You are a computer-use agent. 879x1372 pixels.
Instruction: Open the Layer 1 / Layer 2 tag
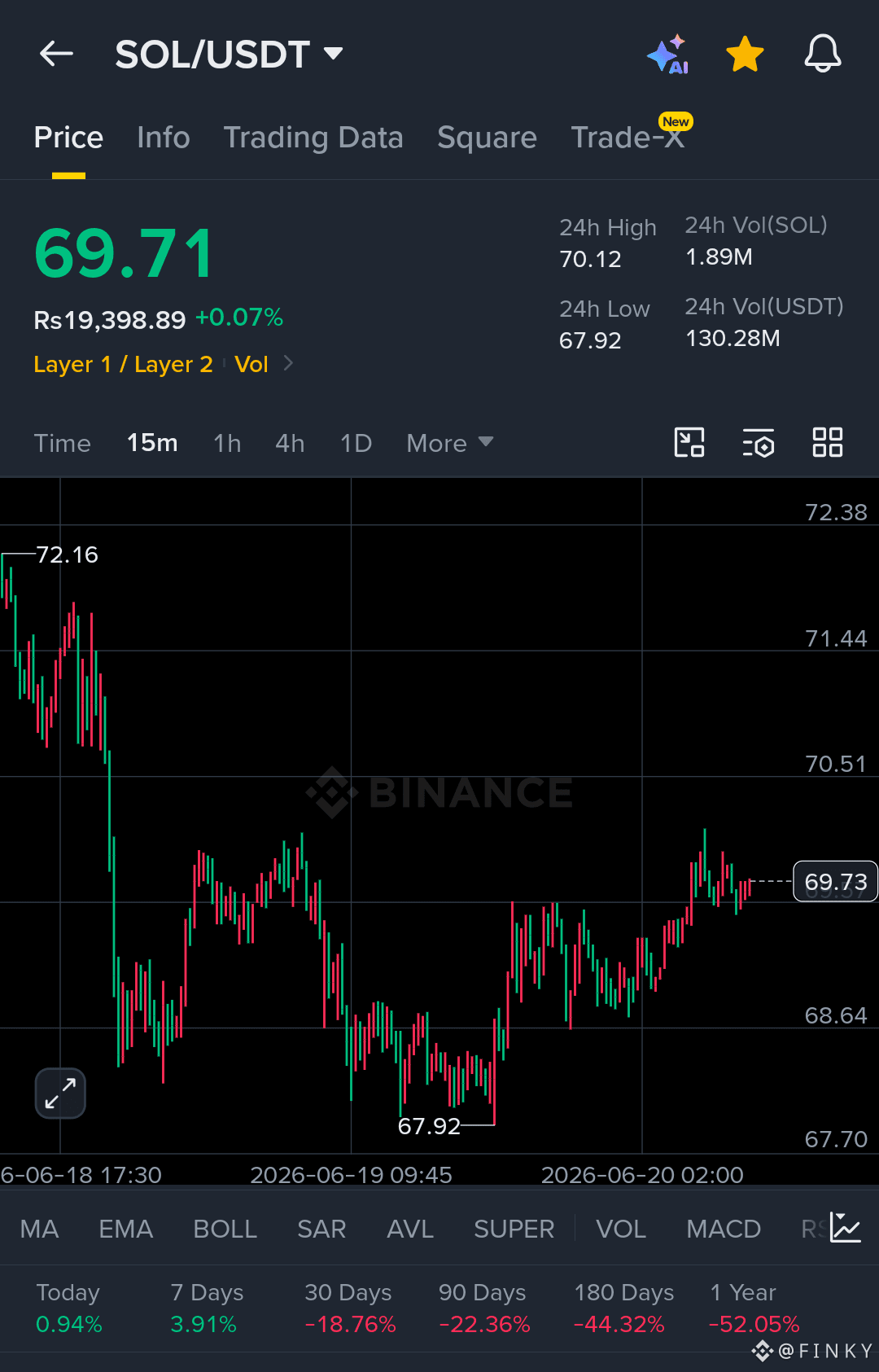(123, 364)
